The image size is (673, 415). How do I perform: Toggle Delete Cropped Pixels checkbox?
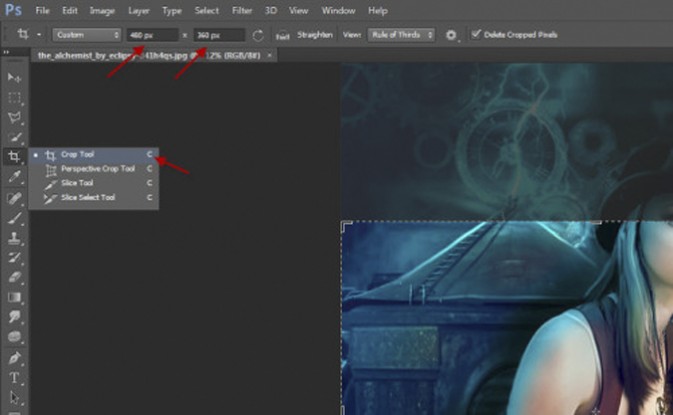476,34
